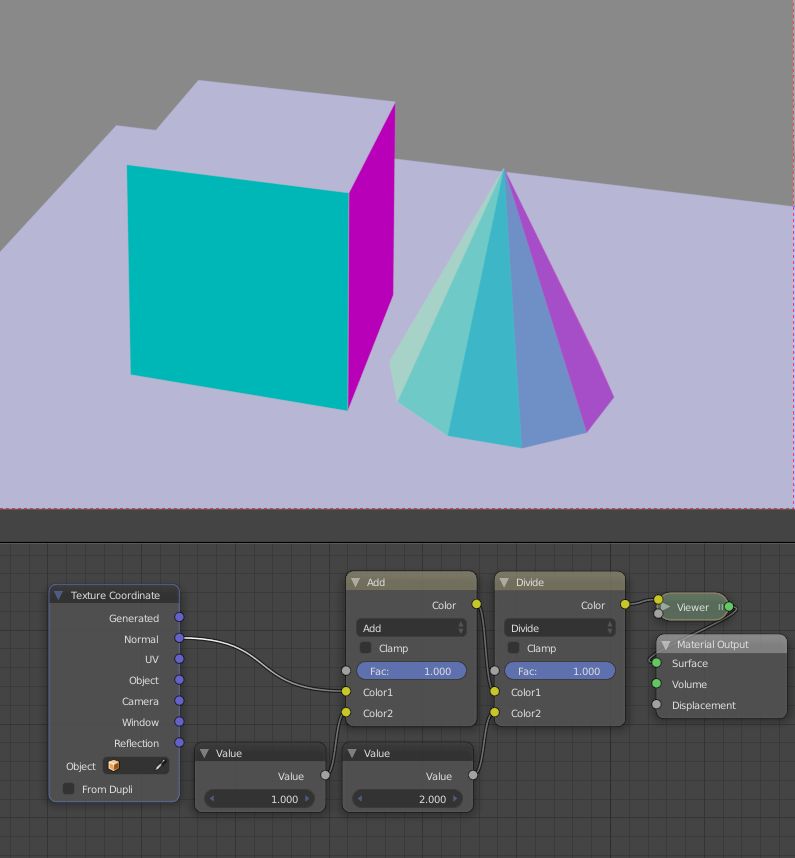This screenshot has height=858, width=795.
Task: Increase the 1.000 value with right arrow
Action: click(x=307, y=799)
